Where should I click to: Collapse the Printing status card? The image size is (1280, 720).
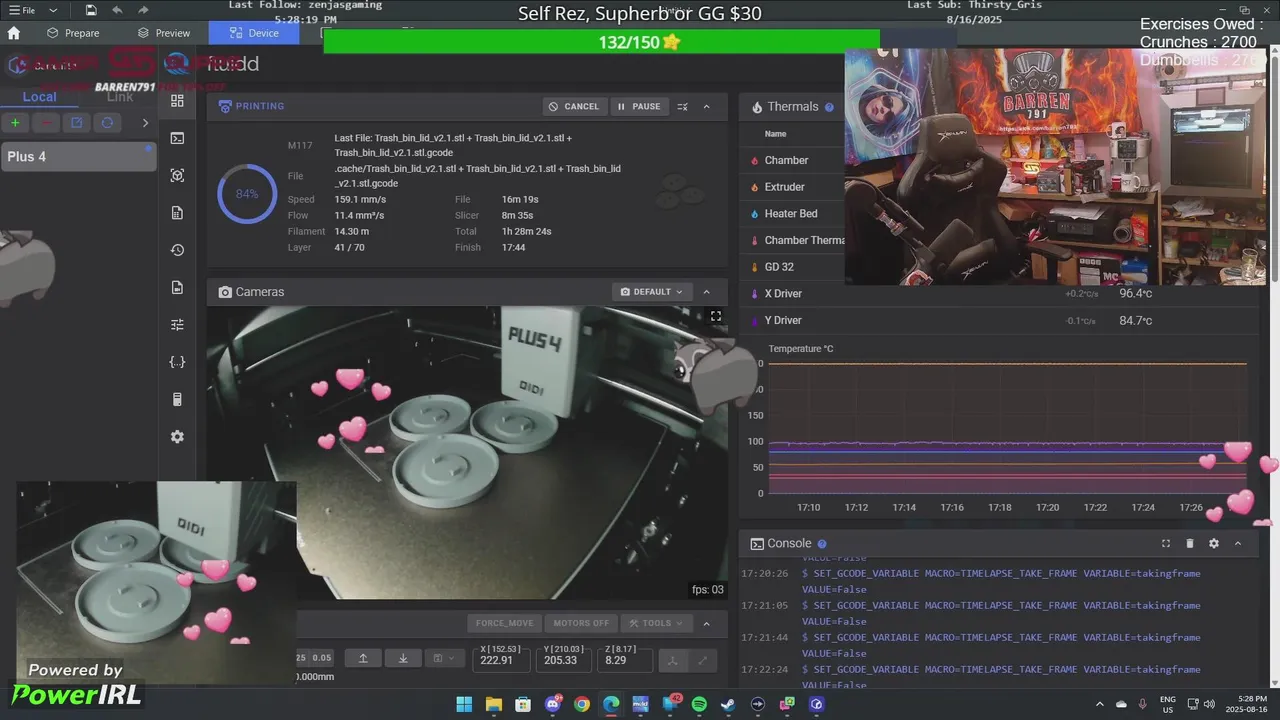pyautogui.click(x=707, y=106)
